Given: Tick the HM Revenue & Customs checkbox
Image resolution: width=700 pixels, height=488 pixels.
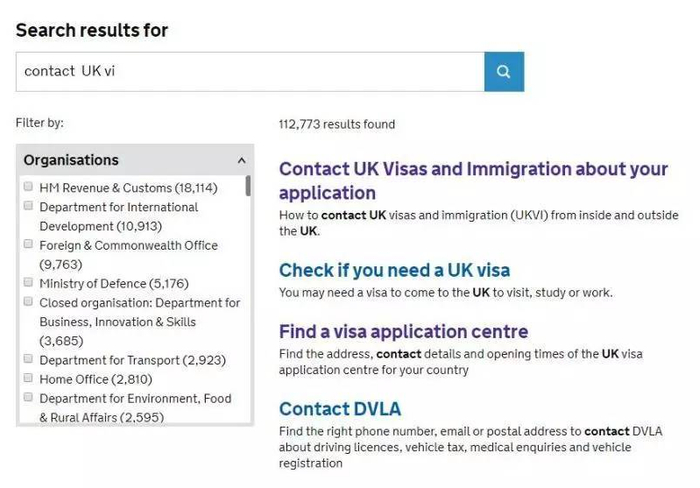Looking at the screenshot, I should [29, 187].
